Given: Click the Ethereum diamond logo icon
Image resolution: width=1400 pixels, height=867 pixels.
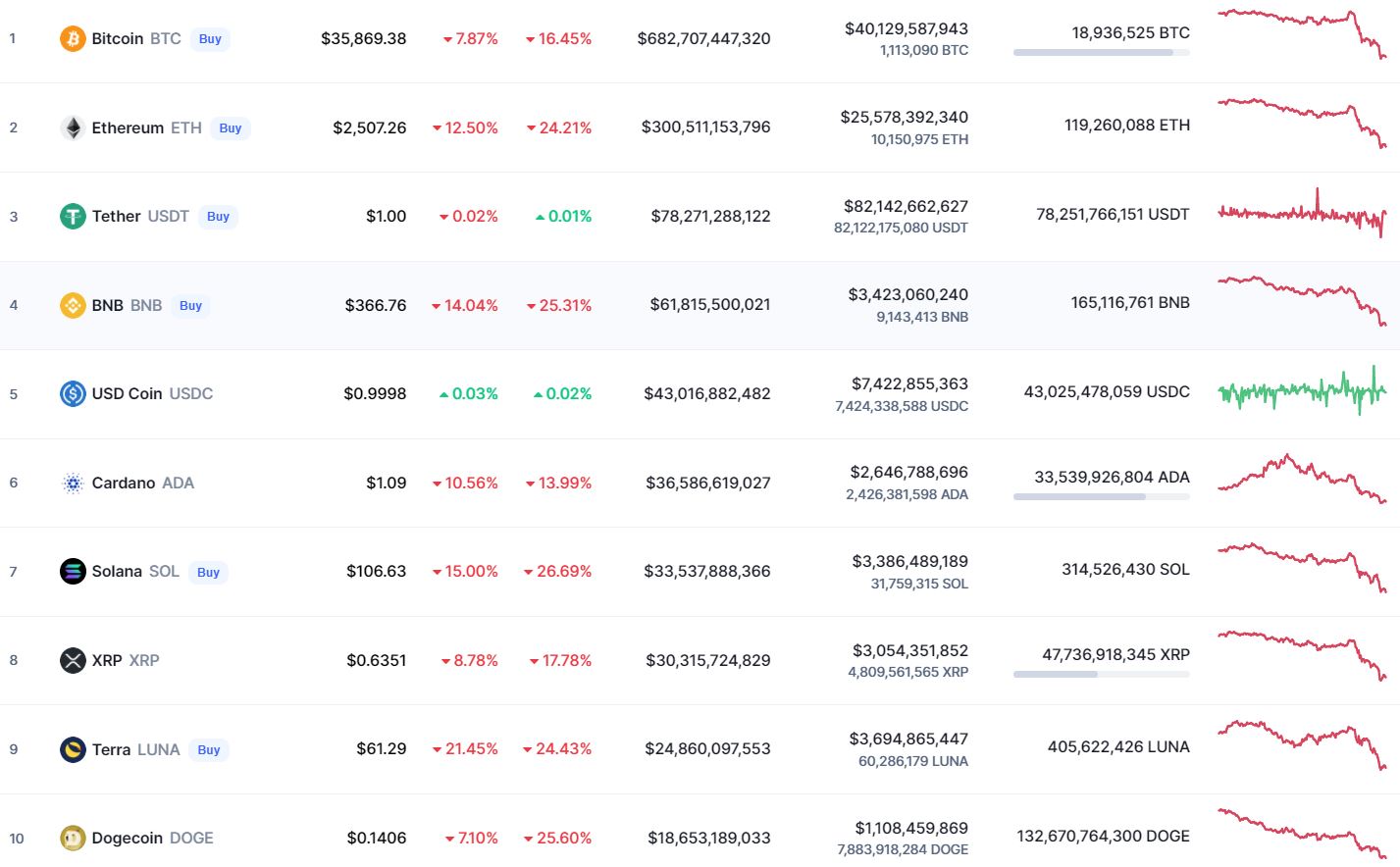Looking at the screenshot, I should (73, 127).
